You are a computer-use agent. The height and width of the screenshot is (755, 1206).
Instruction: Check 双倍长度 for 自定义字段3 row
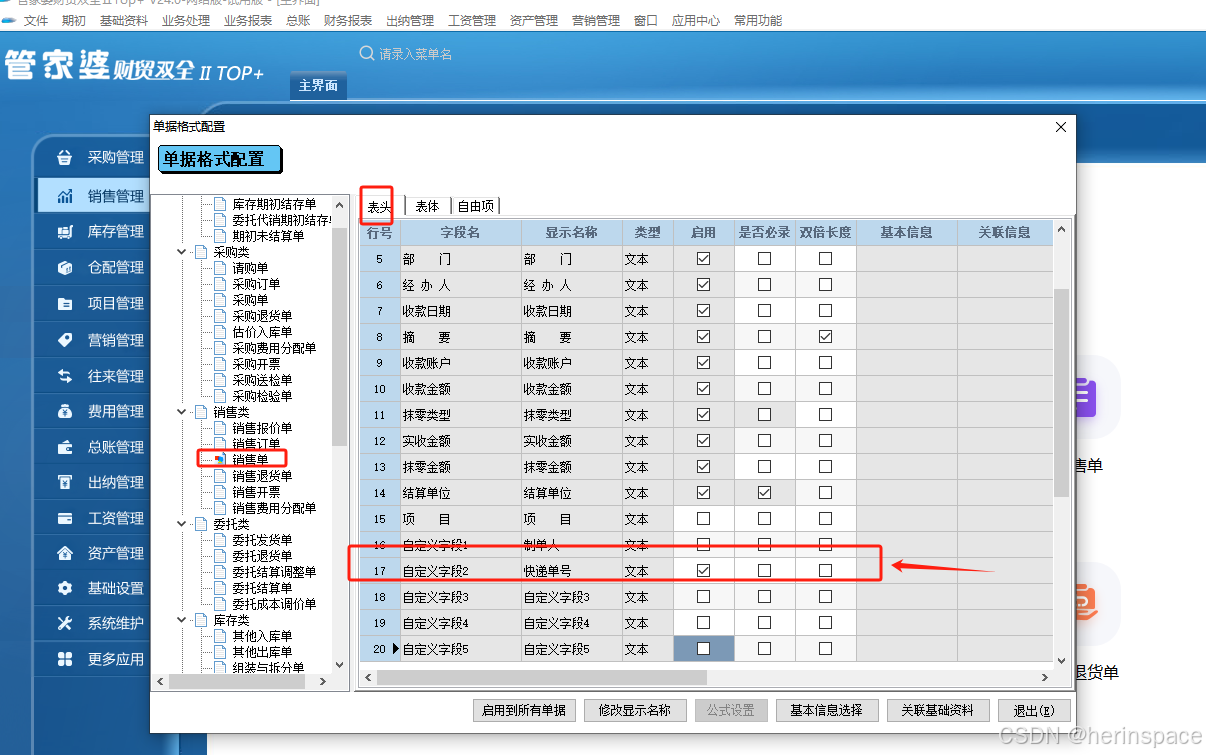825,596
